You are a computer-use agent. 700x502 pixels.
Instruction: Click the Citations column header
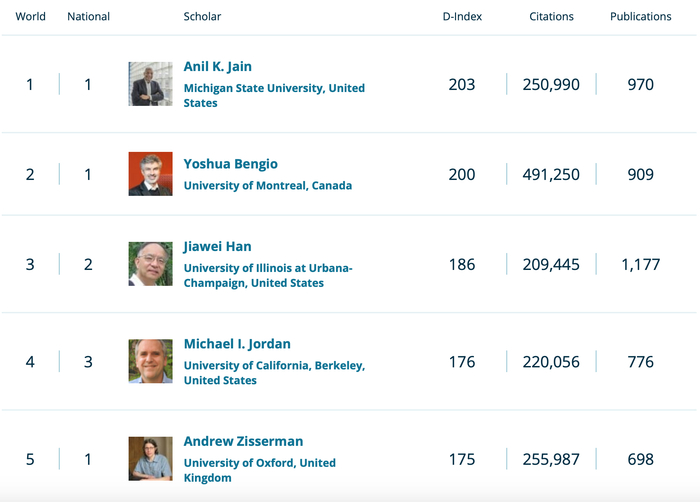pyautogui.click(x=551, y=17)
